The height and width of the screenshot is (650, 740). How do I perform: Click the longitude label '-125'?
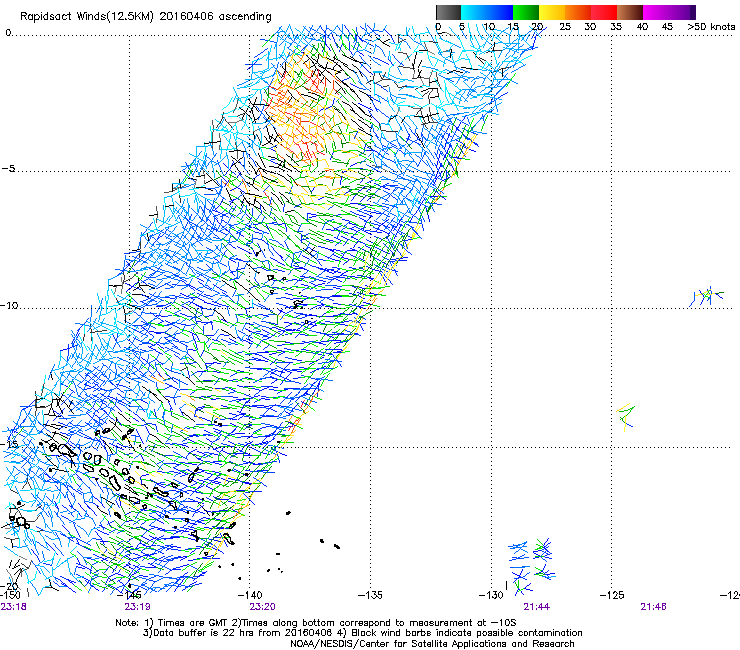click(612, 595)
